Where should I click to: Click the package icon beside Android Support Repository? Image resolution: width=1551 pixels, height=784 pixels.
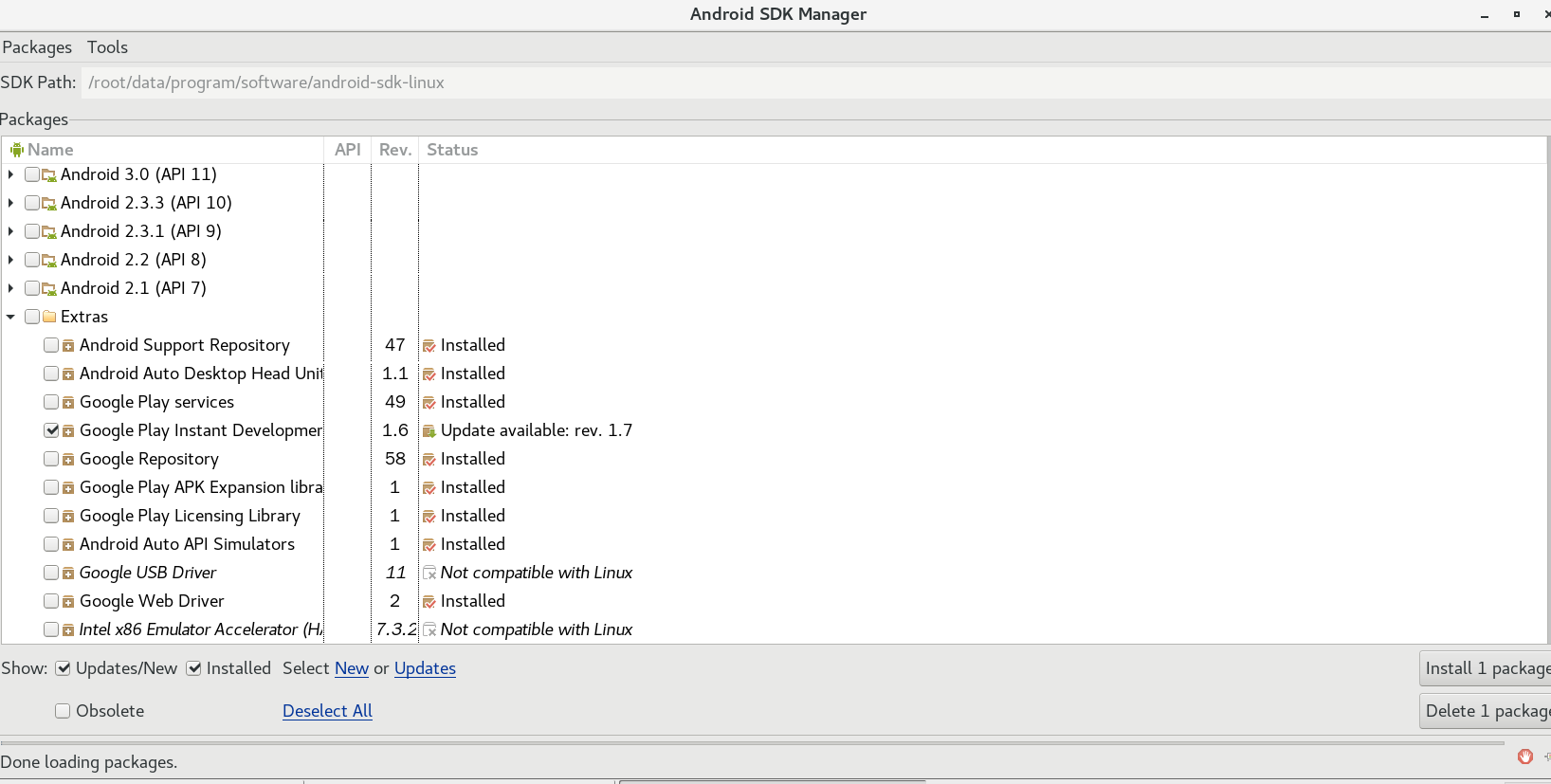coord(68,346)
